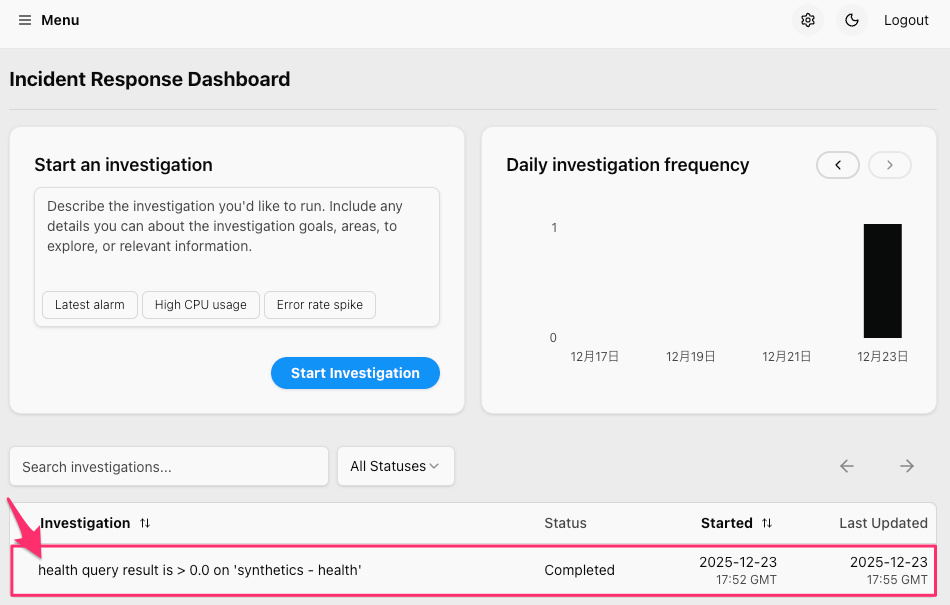The height and width of the screenshot is (605, 950).
Task: Sort by Started column arrows
Action: 767,523
